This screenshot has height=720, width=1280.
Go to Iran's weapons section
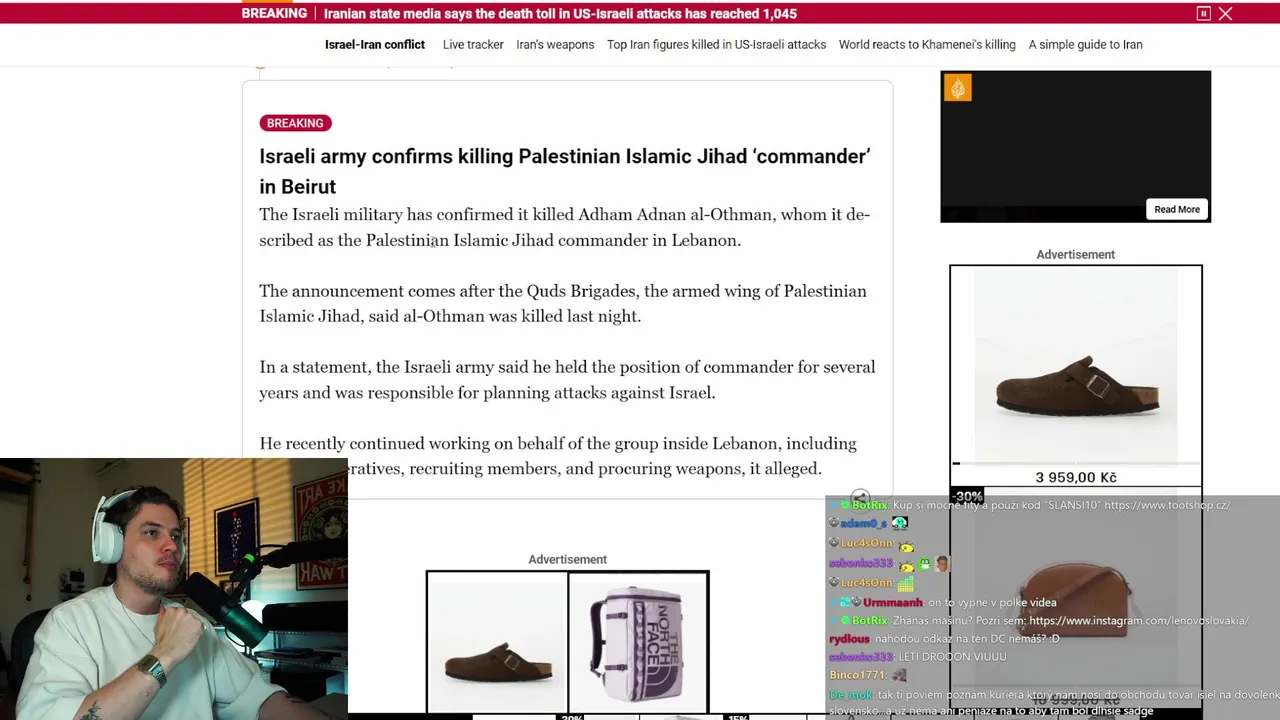(555, 45)
